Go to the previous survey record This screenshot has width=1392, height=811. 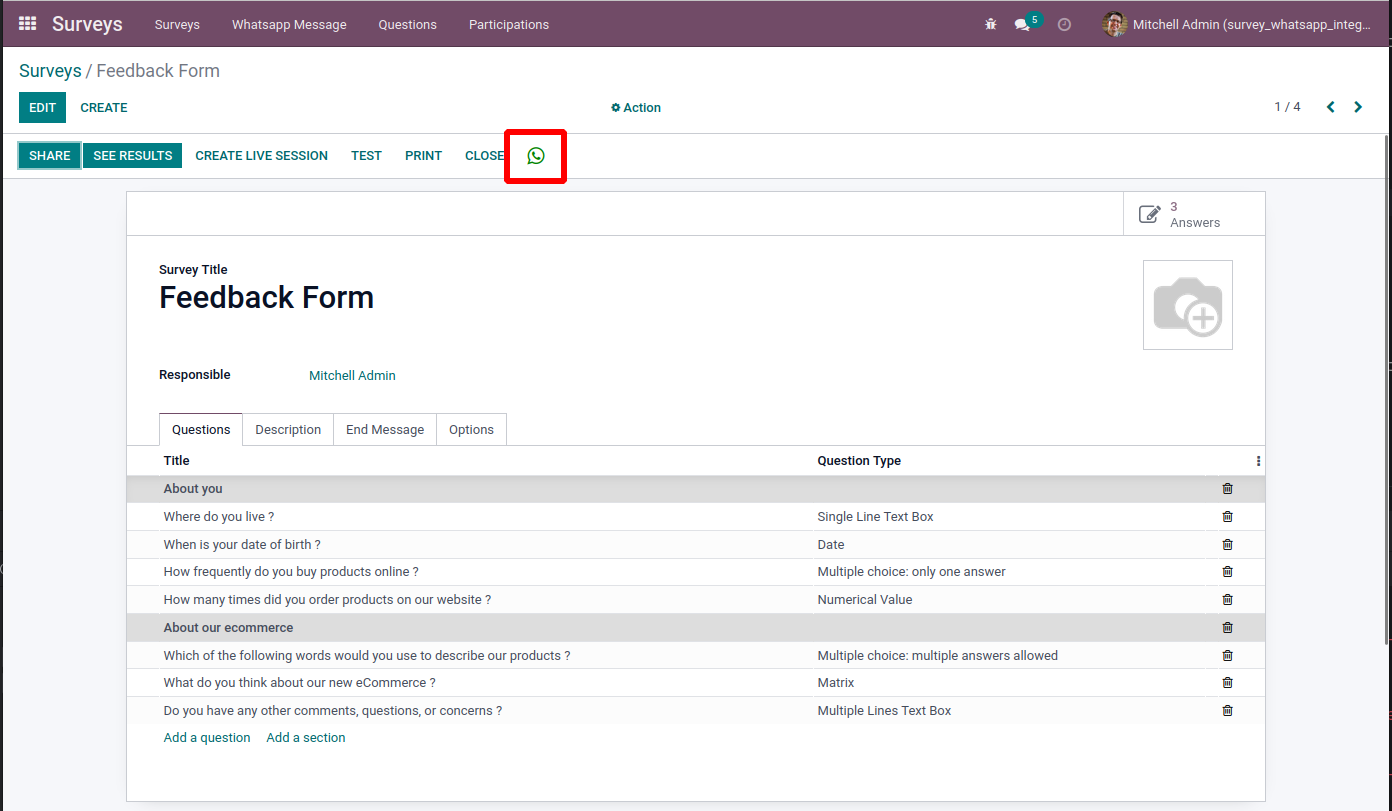point(1331,107)
